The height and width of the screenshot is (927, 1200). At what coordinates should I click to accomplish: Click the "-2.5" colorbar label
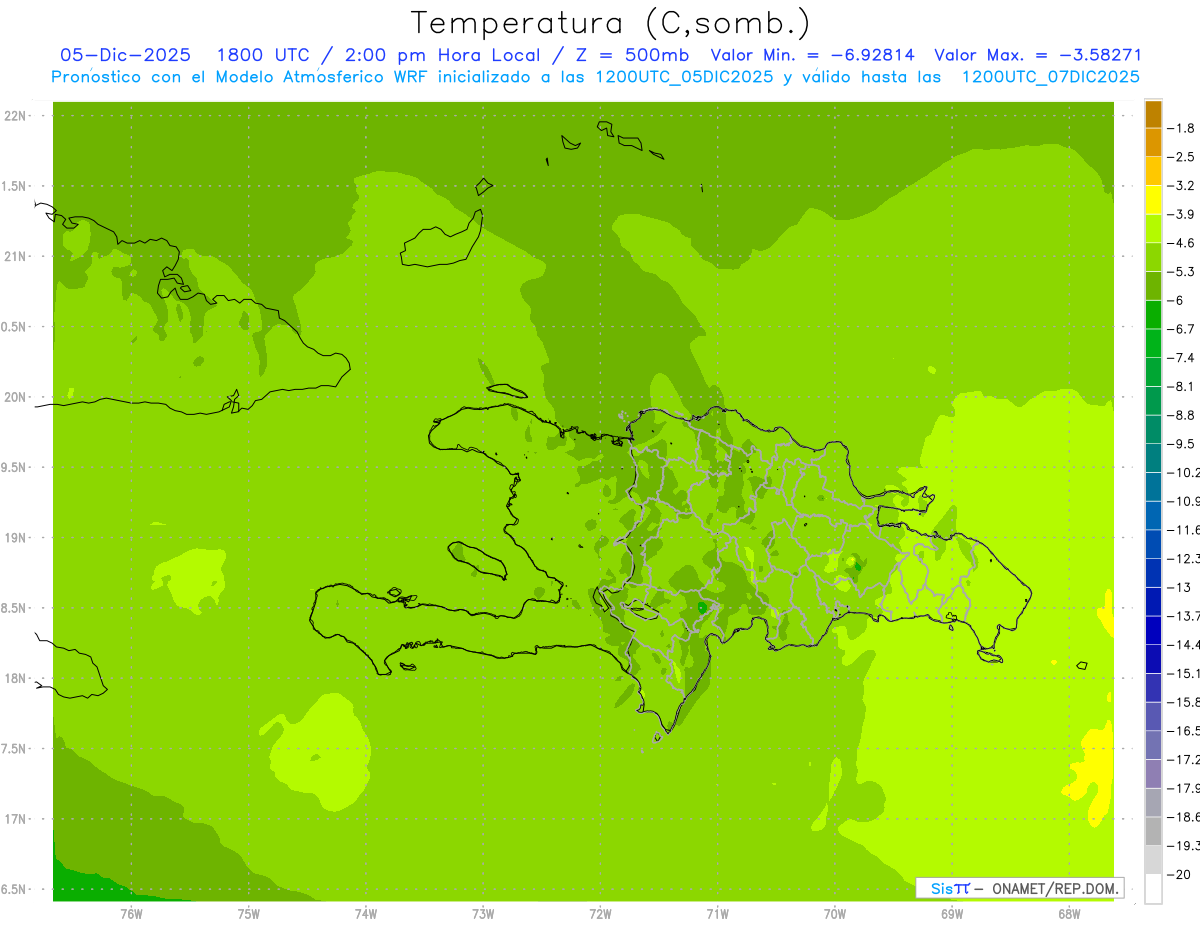pyautogui.click(x=1182, y=157)
